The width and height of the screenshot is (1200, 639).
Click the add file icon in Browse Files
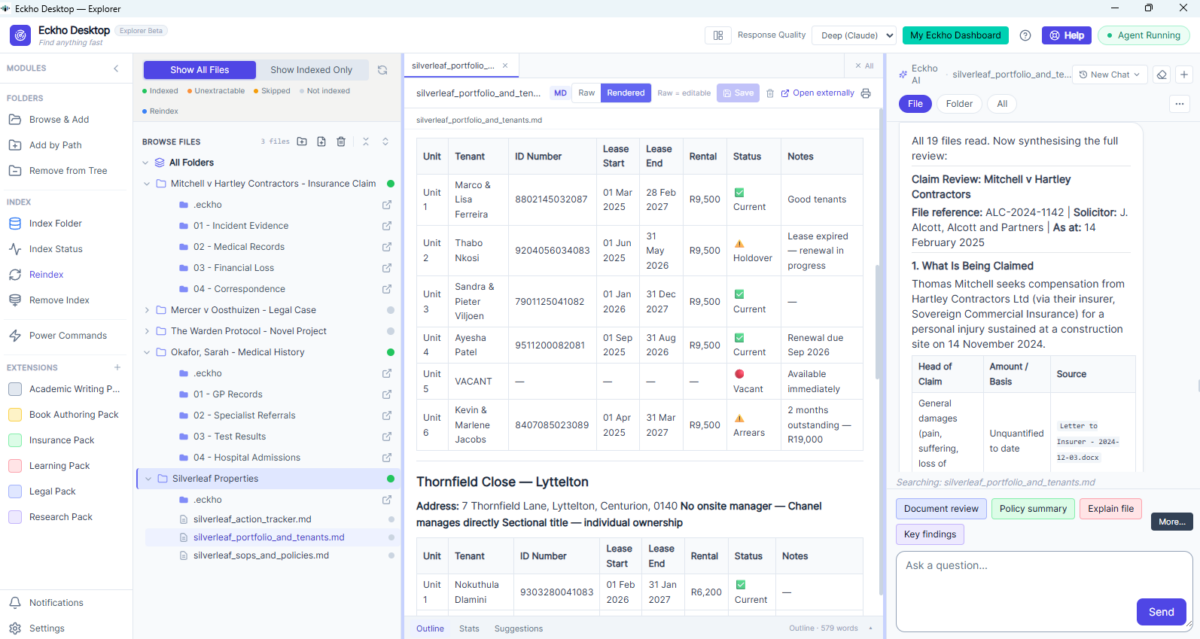click(321, 142)
